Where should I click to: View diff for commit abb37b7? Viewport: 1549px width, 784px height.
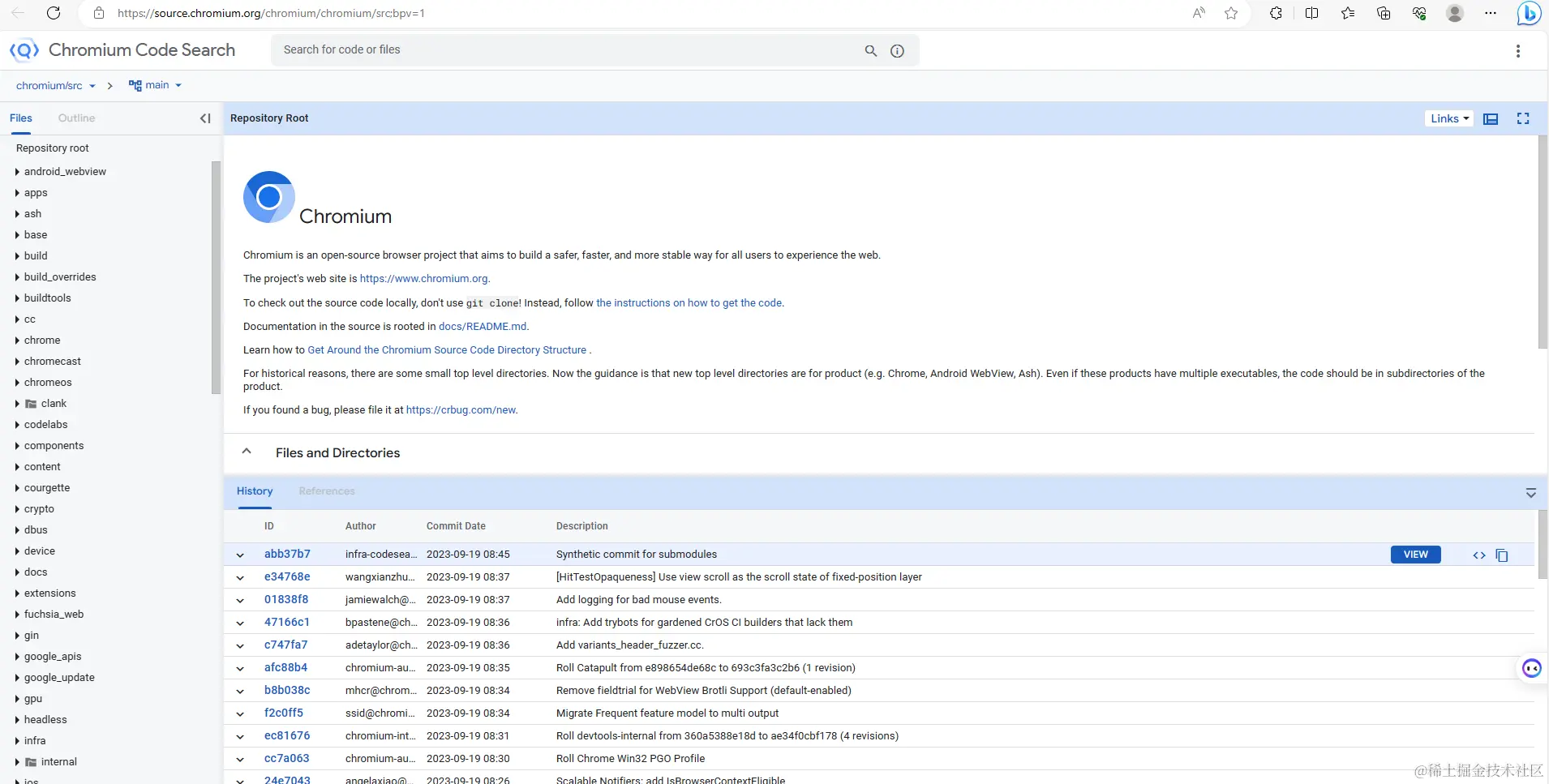[x=1479, y=555]
